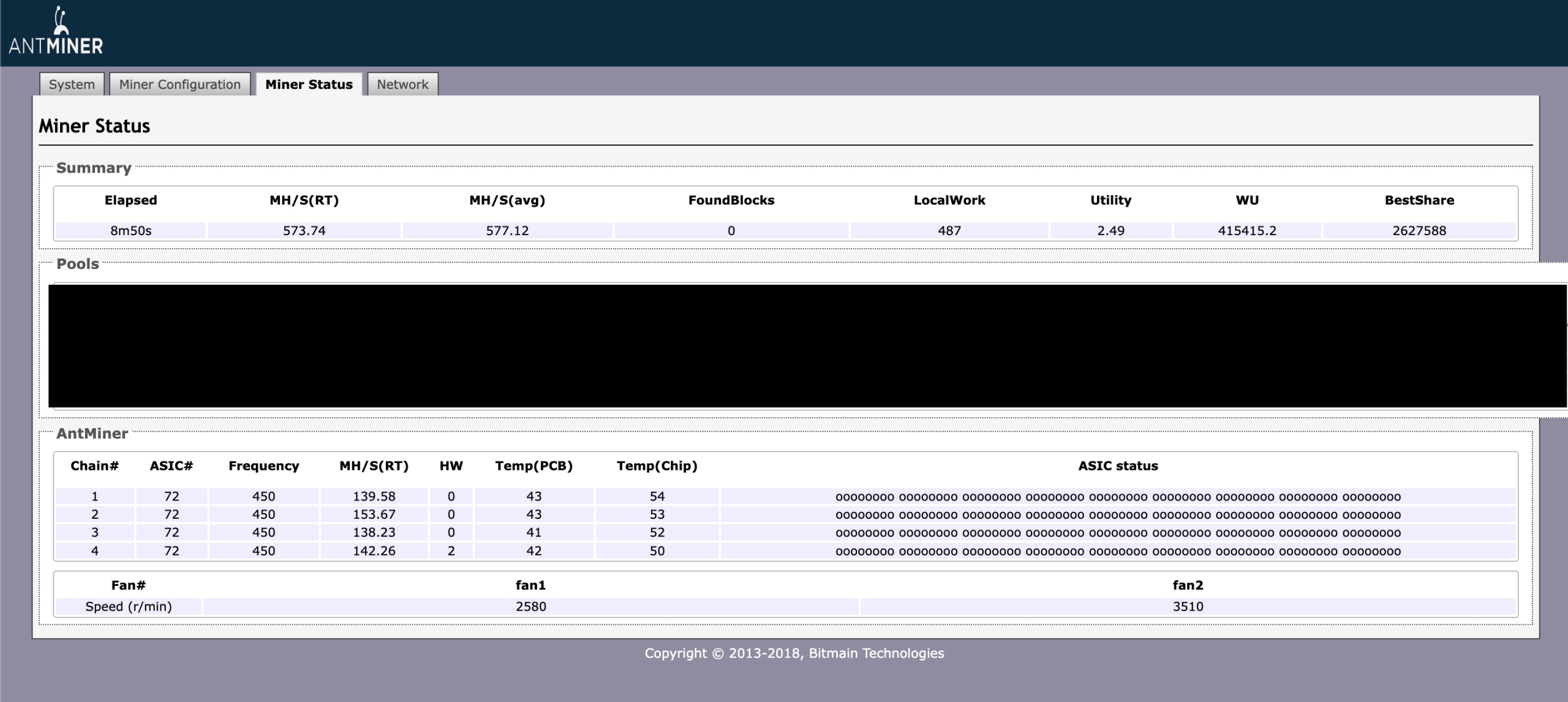
Task: Click the Temp(Chip) column header
Action: pyautogui.click(x=657, y=466)
